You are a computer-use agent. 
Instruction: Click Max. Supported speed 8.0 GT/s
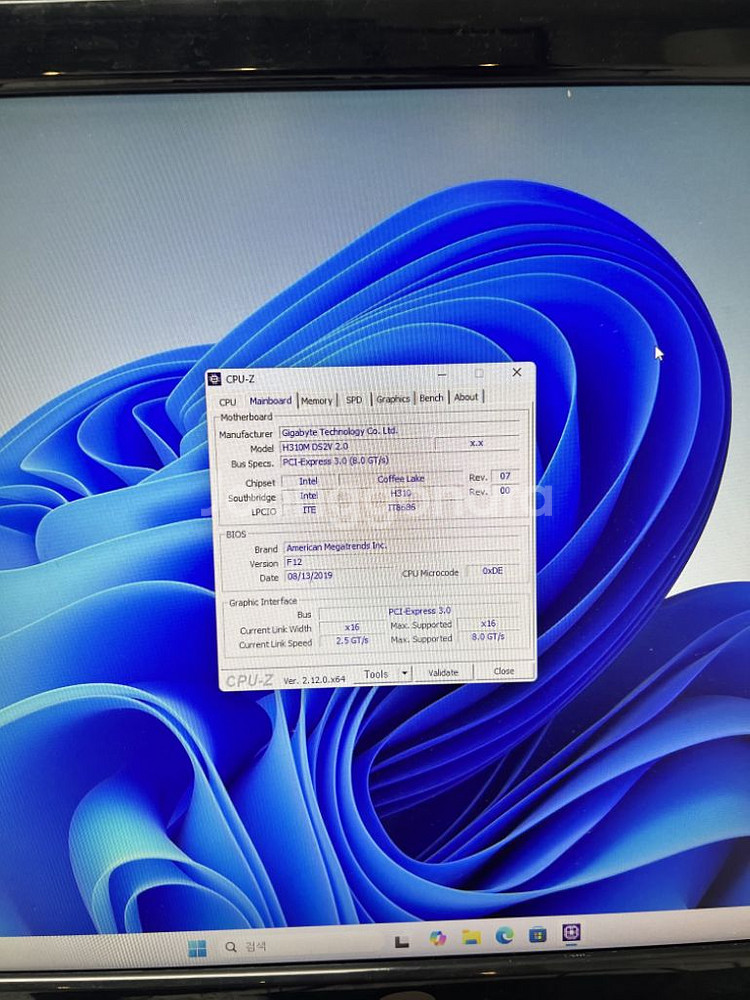pyautogui.click(x=488, y=636)
